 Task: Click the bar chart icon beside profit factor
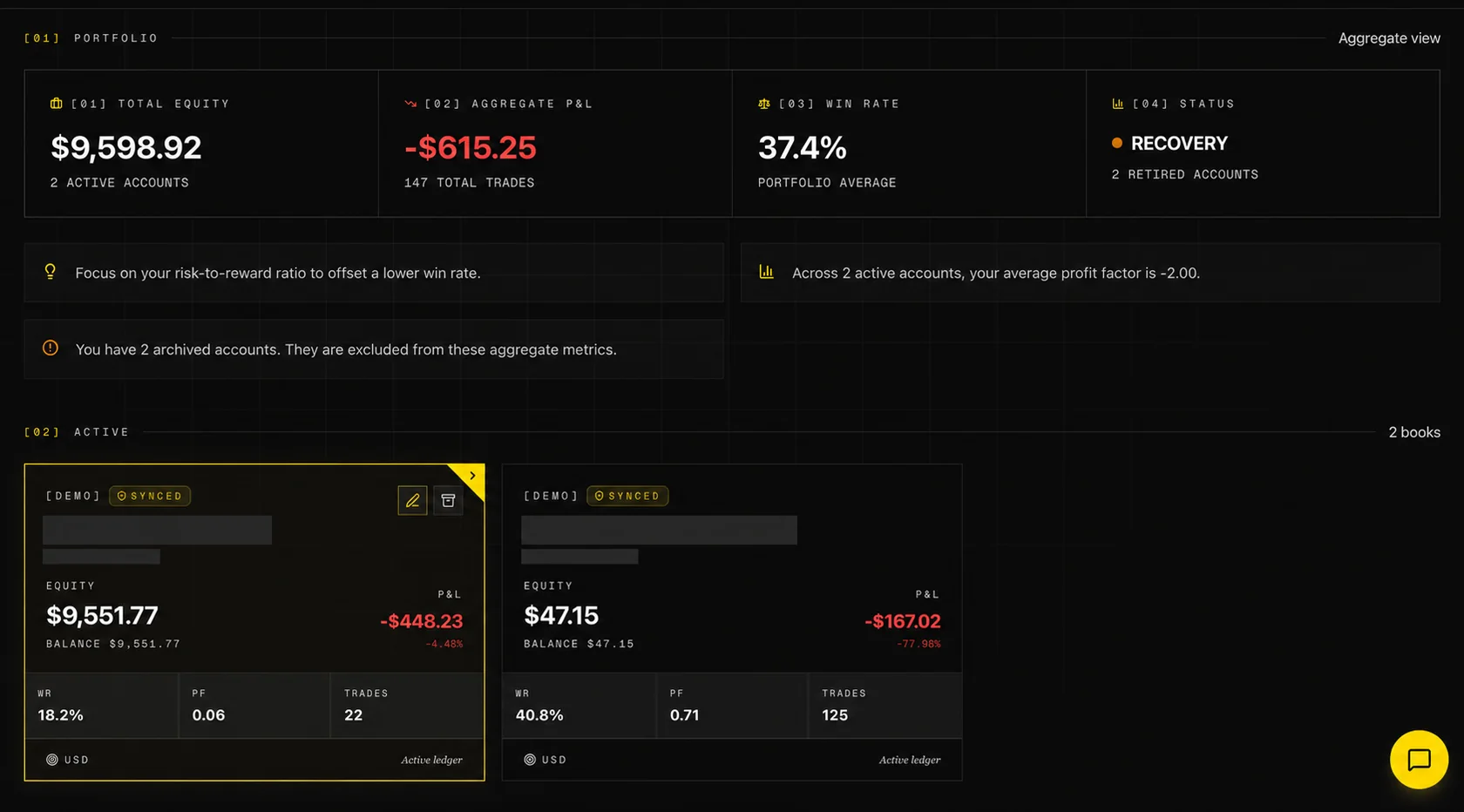[x=767, y=272]
